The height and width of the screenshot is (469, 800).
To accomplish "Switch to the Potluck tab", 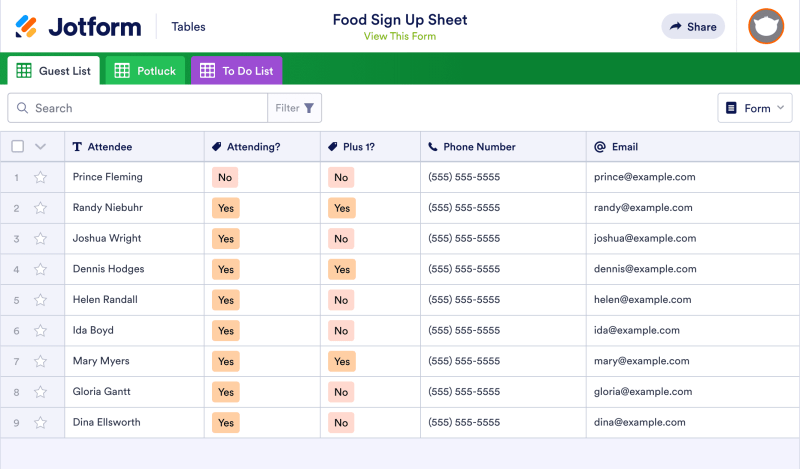I will click(x=145, y=70).
